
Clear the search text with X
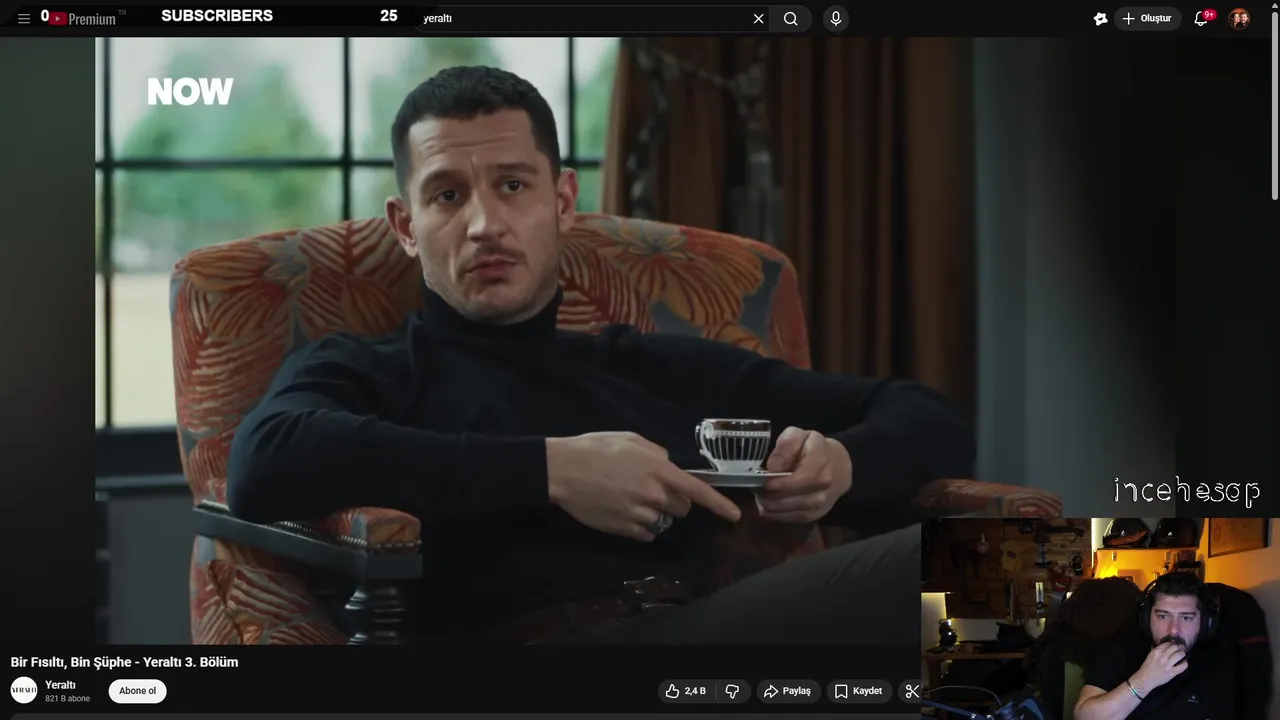click(758, 18)
